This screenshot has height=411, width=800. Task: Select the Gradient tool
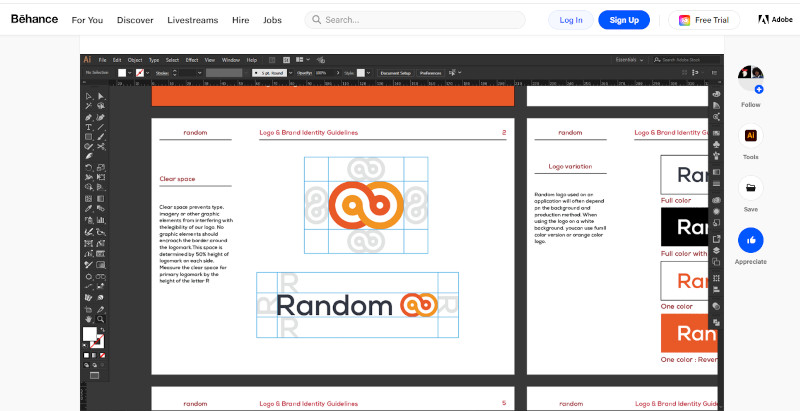101,198
